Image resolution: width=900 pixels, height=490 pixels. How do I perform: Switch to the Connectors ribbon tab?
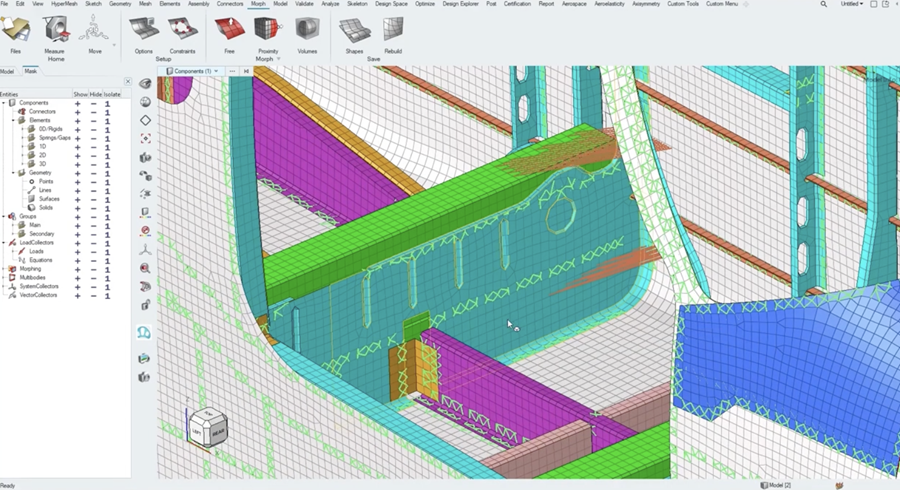[230, 4]
